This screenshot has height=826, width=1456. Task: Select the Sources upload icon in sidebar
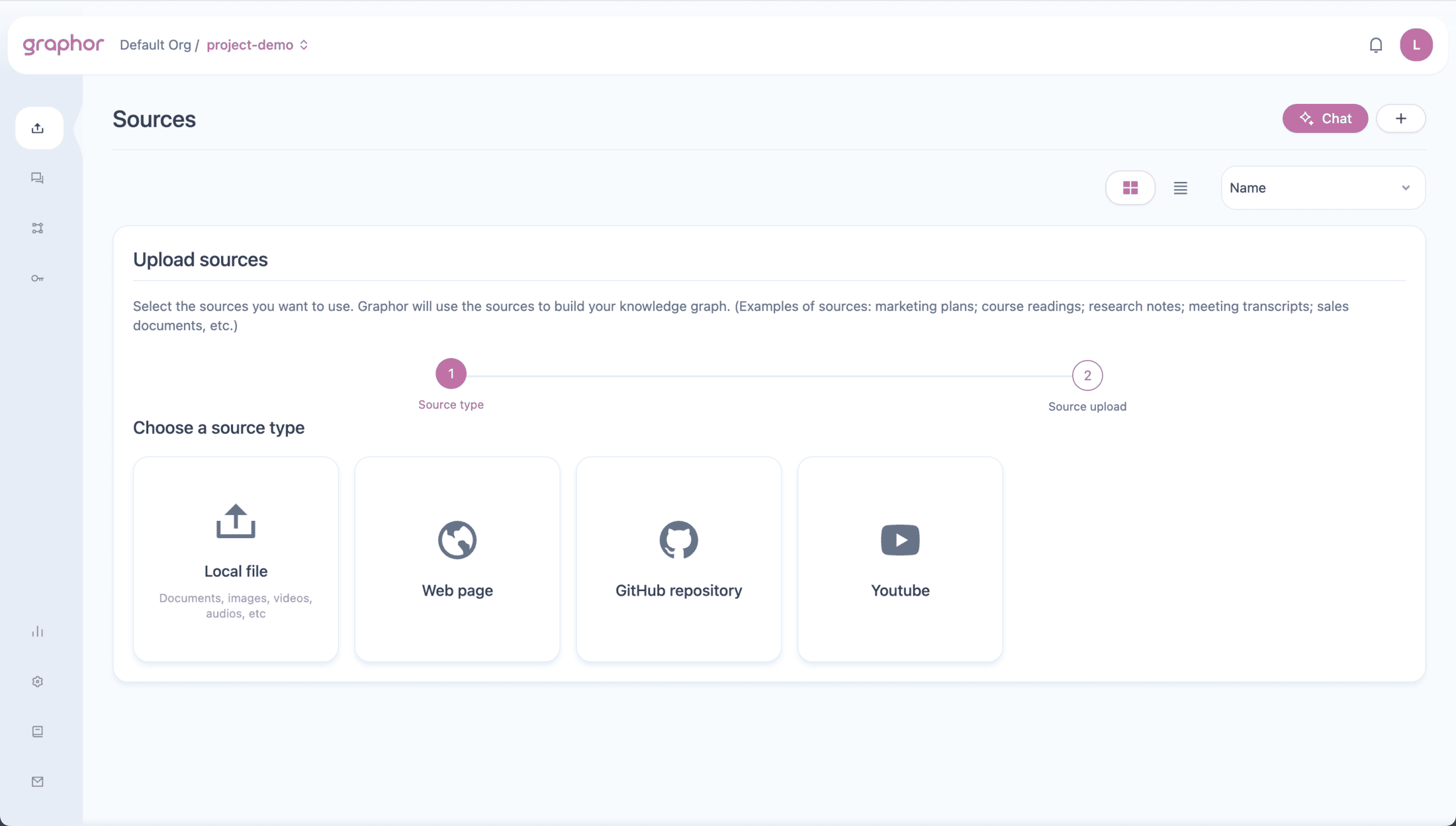point(38,128)
